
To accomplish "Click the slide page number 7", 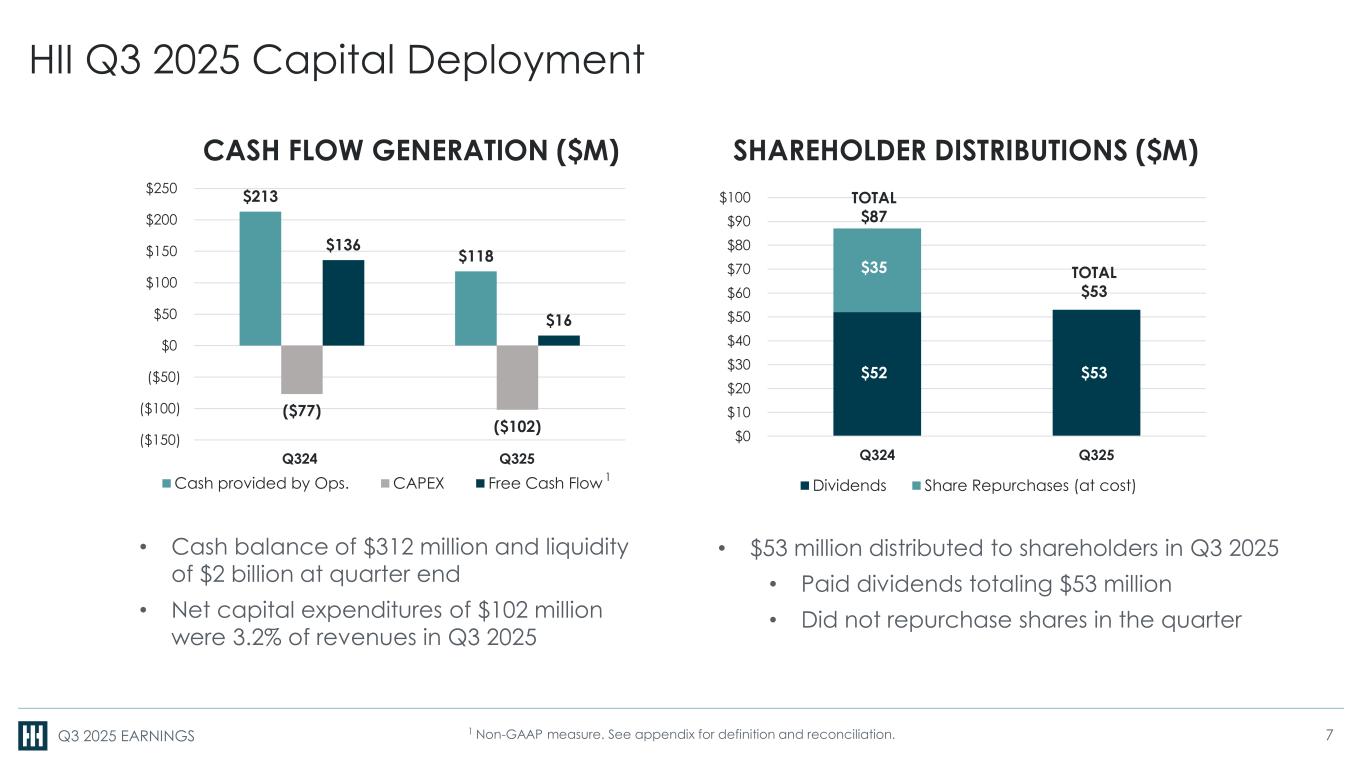I will click(1329, 736).
